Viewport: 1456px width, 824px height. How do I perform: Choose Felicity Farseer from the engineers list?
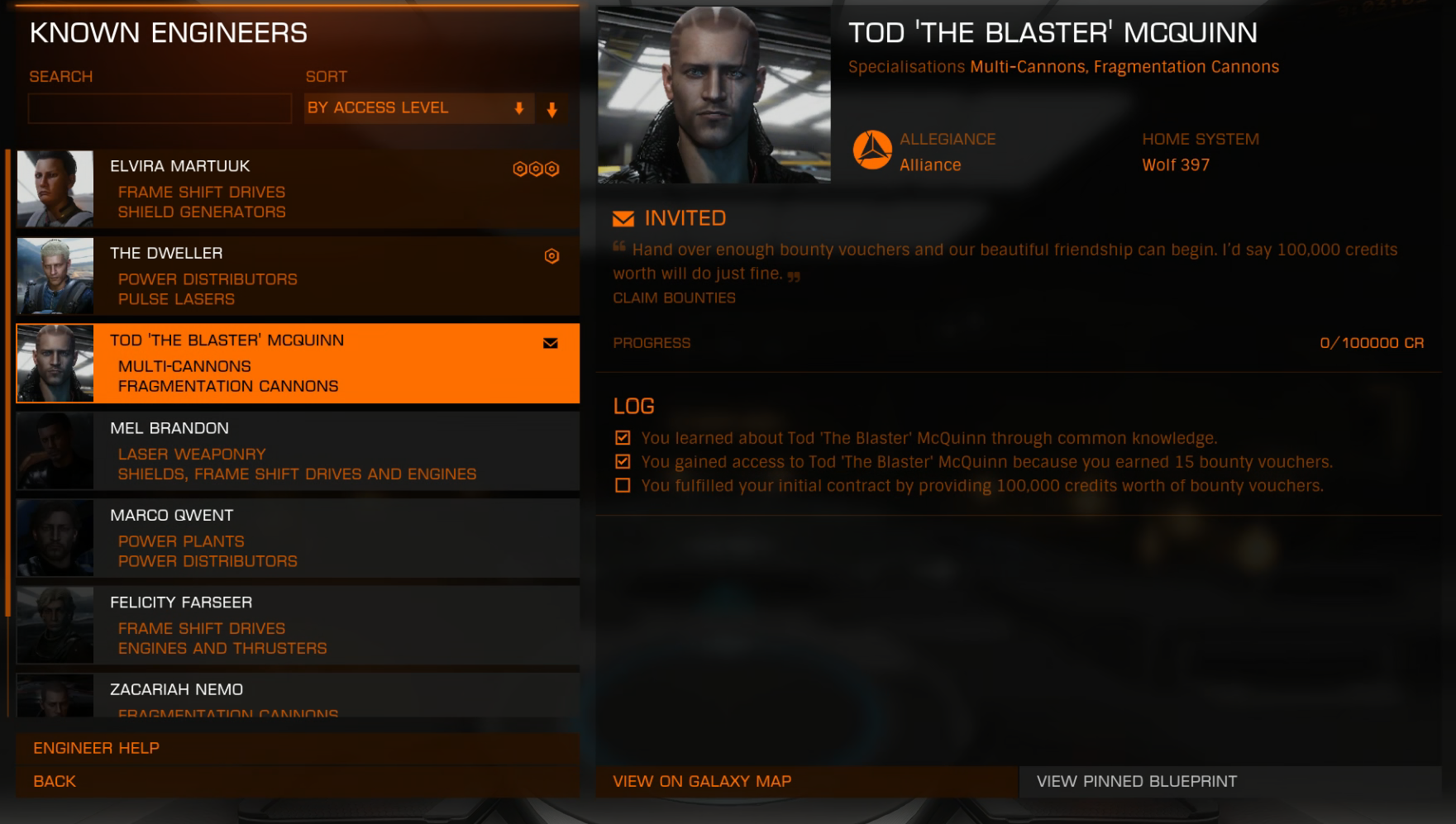298,626
